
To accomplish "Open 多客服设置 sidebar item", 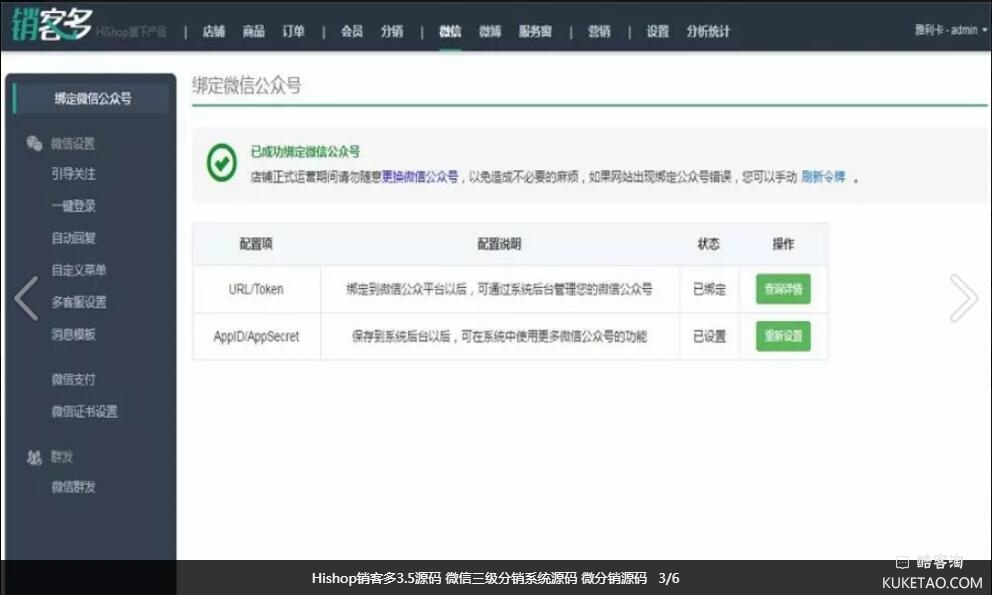I will 79,302.
